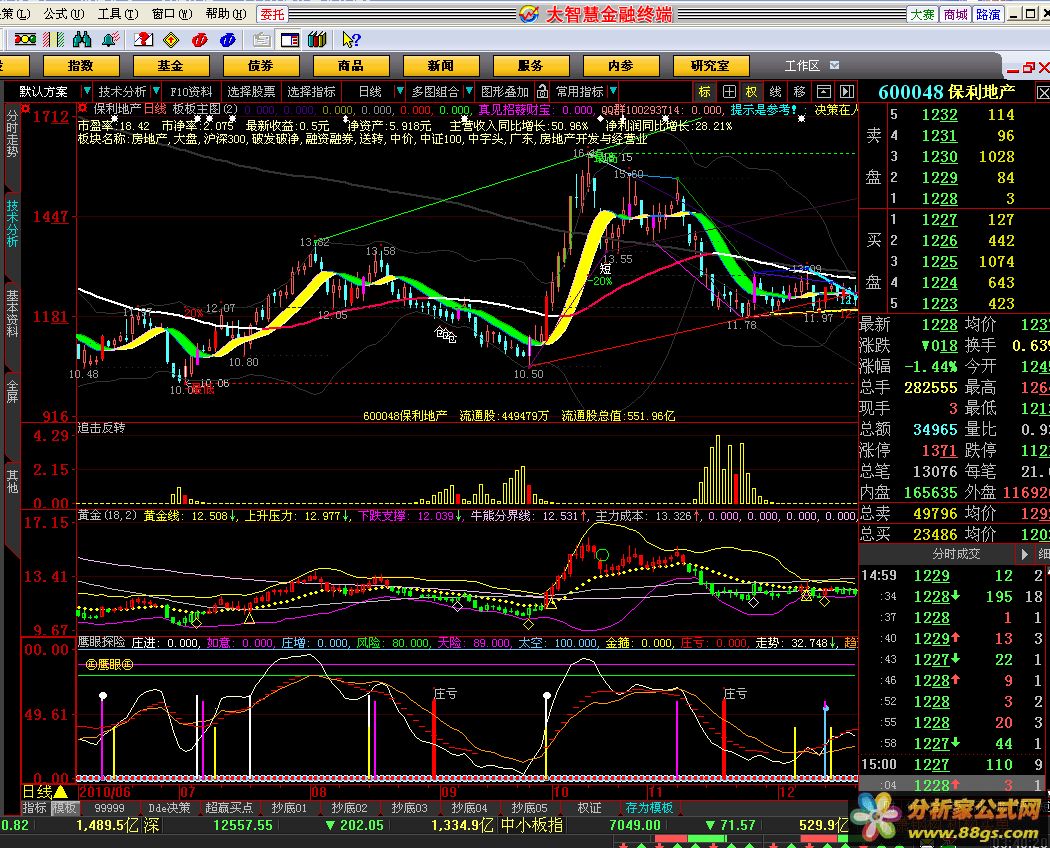Screen dimensions: 1050x848
Task: Toggle the 权 adjustment button
Action: (752, 92)
